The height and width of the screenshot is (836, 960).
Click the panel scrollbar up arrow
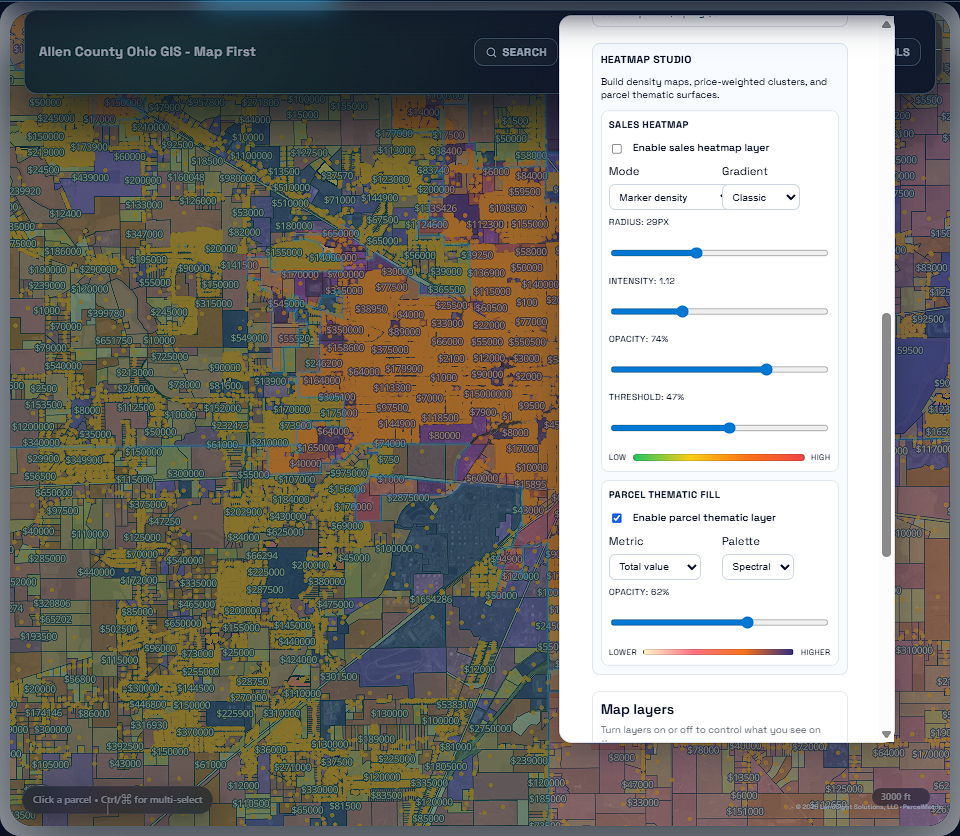[886, 24]
